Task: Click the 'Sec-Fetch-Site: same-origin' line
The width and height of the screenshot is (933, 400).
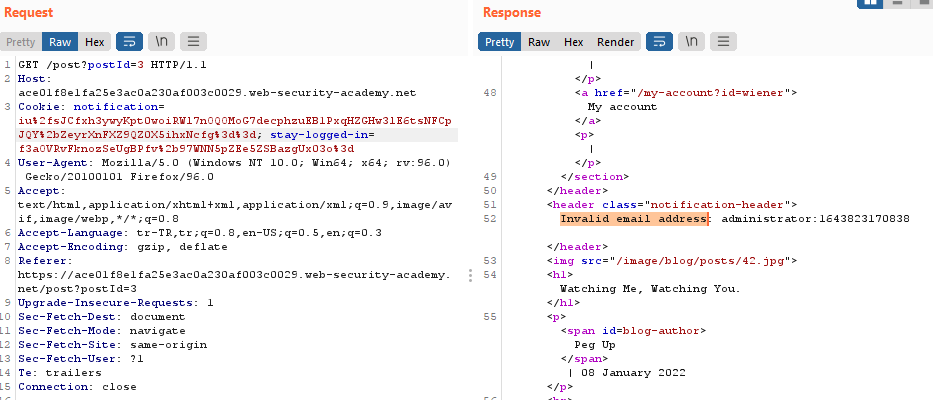Action: [x=112, y=345]
